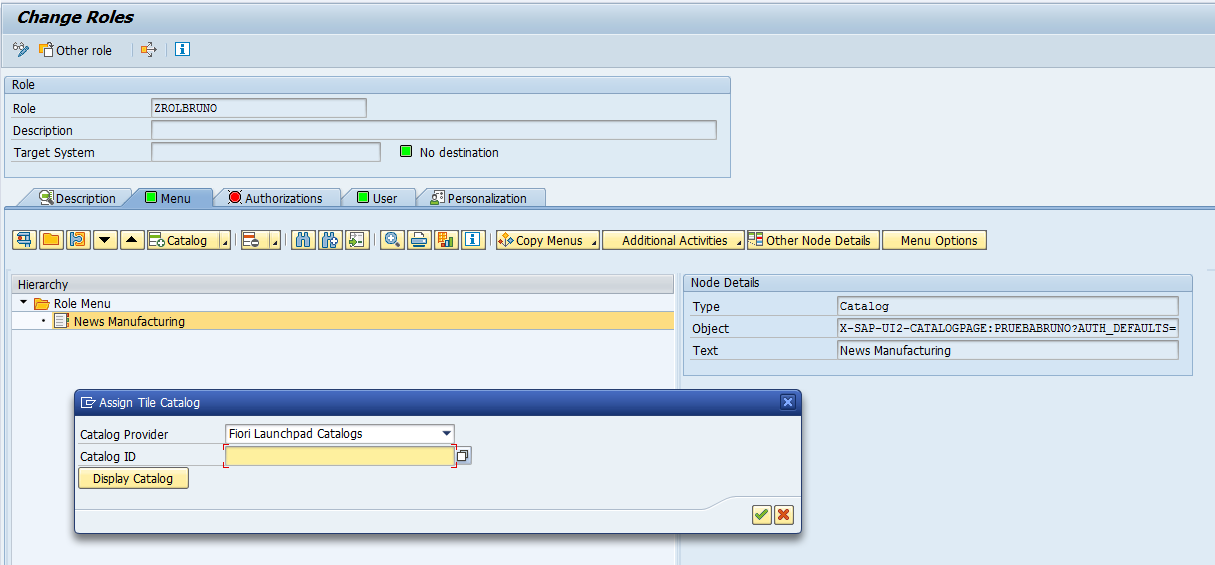1215x565 pixels.
Task: Switch to the Authorizations tab
Action: pos(275,198)
